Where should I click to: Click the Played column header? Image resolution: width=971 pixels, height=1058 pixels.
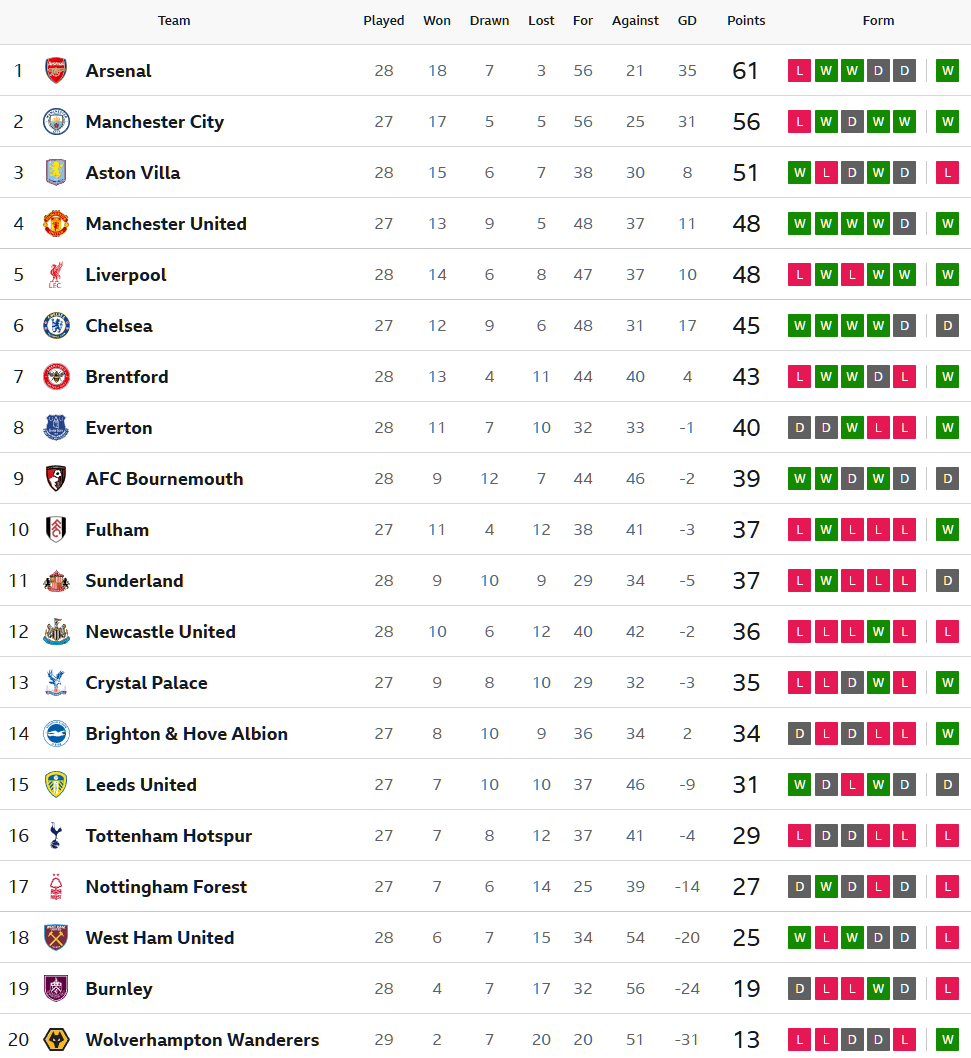pos(384,20)
